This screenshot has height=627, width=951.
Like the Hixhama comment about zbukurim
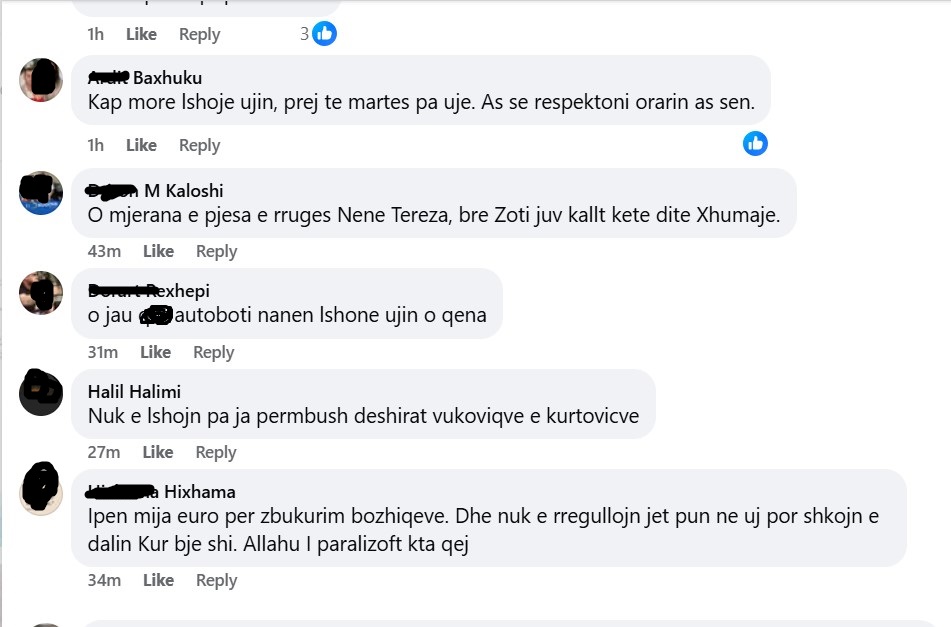coord(158,580)
